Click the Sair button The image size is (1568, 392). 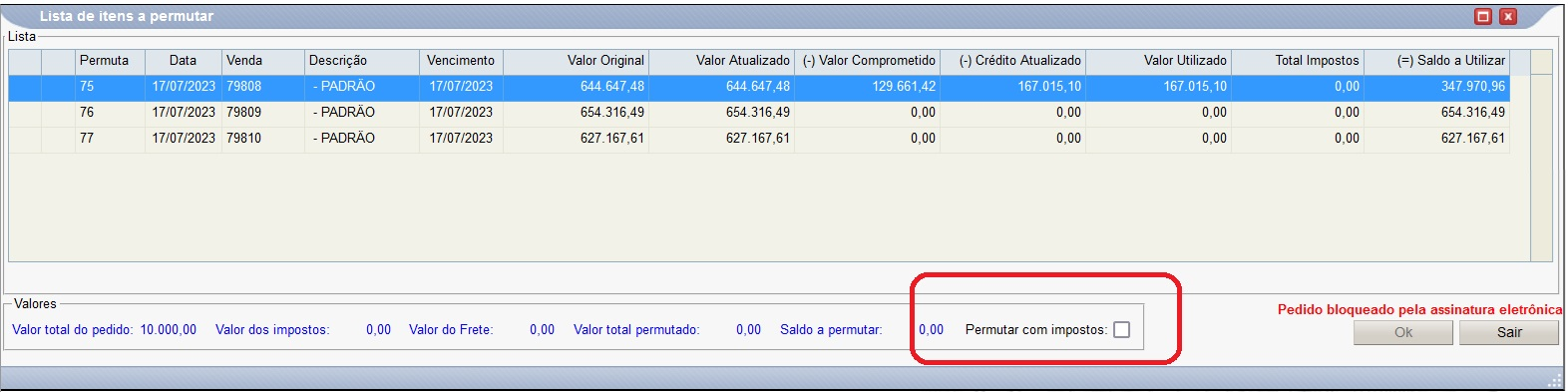1508,332
